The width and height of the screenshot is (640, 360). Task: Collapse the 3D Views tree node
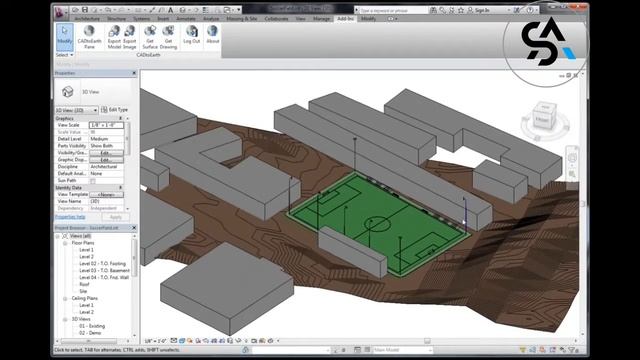click(65, 320)
